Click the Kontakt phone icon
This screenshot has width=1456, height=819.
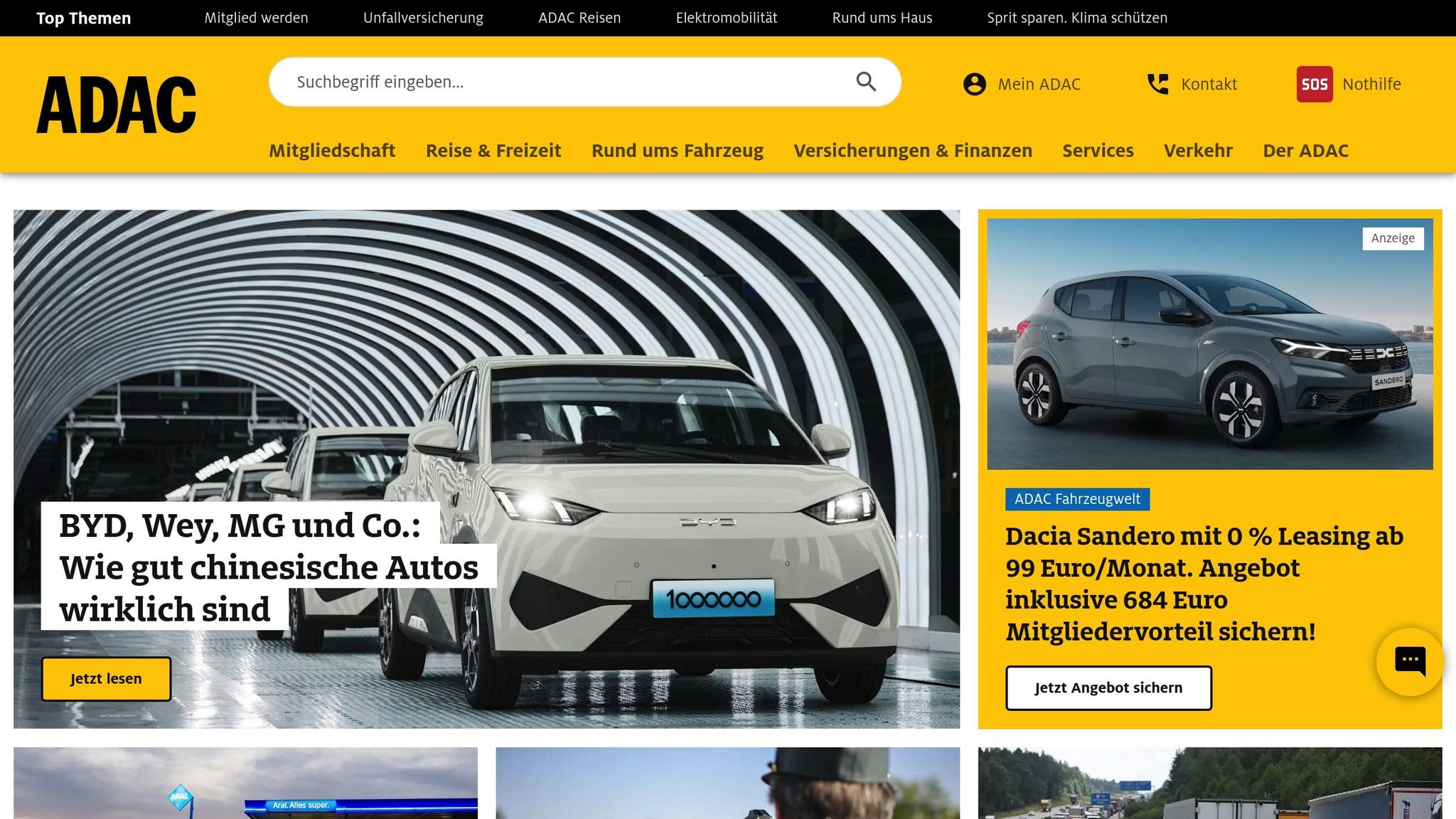(x=1158, y=84)
